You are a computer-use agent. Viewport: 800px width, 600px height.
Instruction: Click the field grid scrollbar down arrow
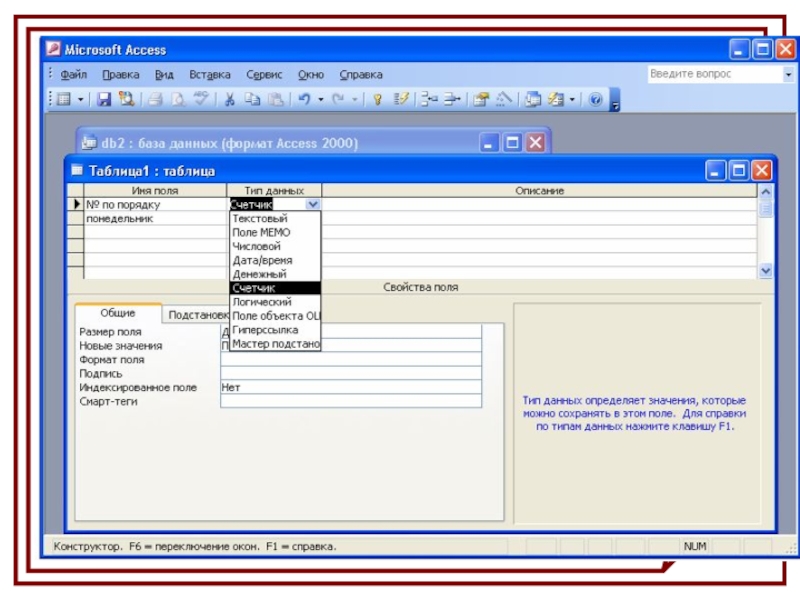pos(766,270)
